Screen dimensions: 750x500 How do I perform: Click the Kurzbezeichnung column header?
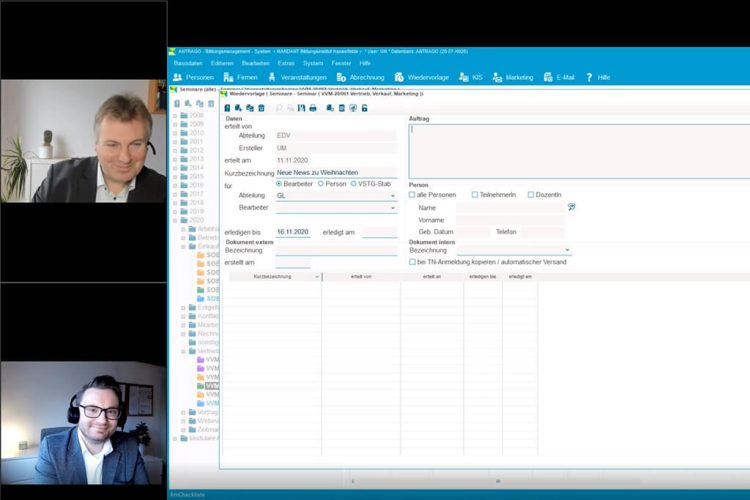tap(273, 276)
